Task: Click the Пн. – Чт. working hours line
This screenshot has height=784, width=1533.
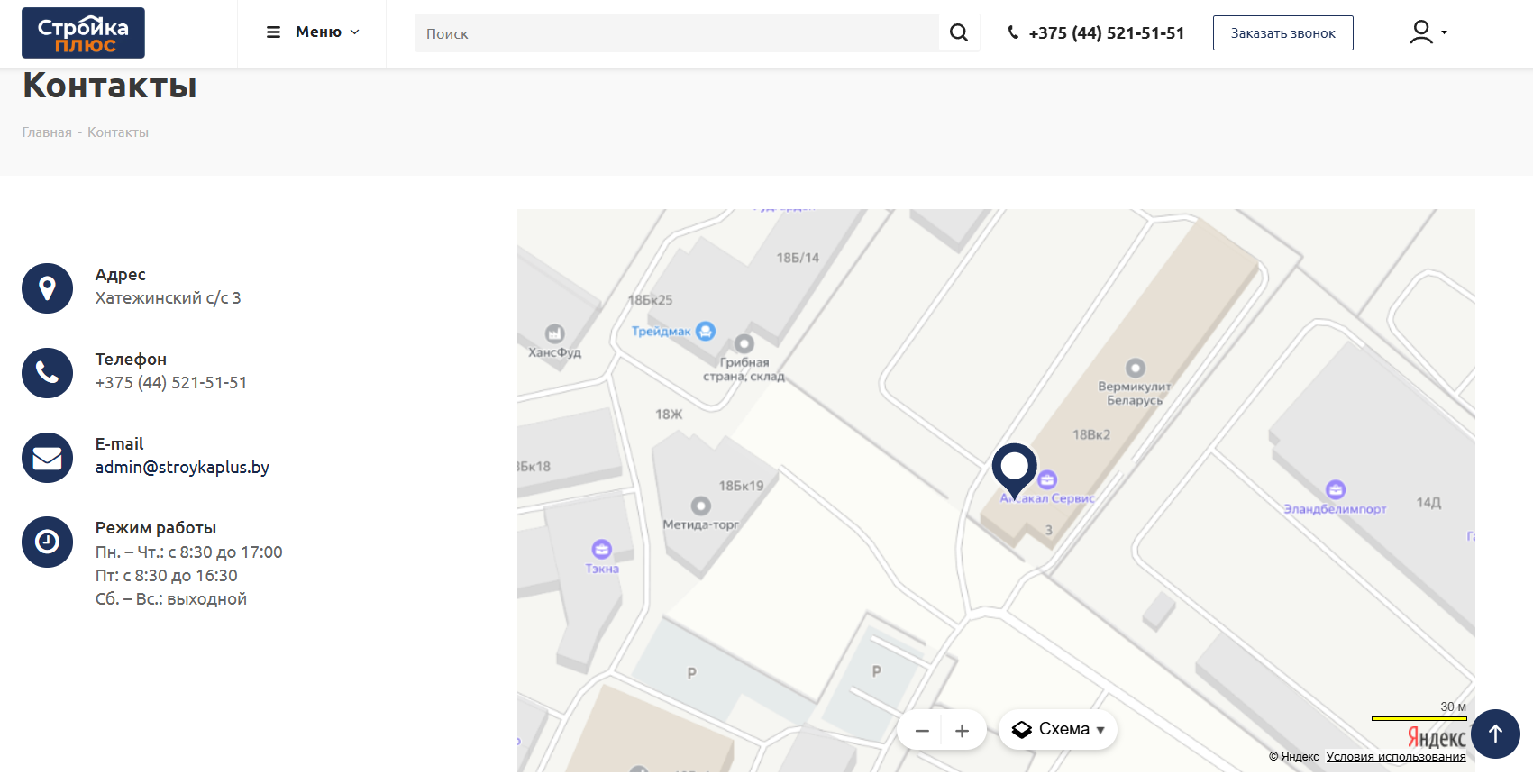Action: (x=189, y=552)
